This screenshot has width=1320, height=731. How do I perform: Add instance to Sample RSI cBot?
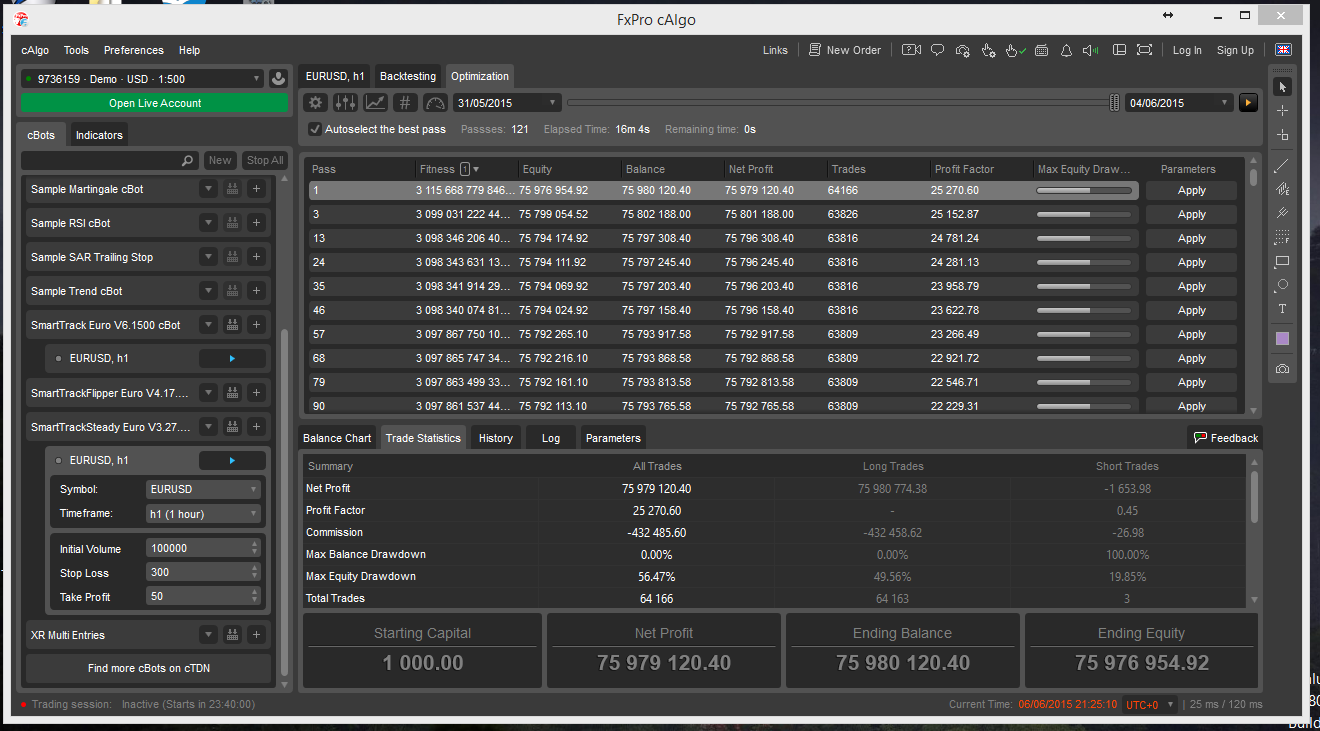click(256, 223)
